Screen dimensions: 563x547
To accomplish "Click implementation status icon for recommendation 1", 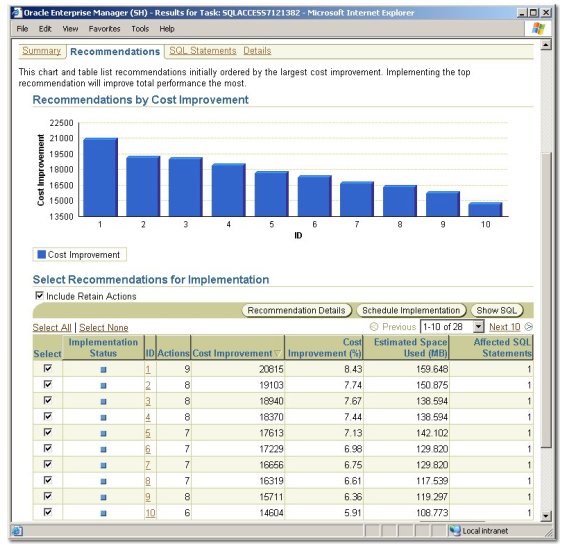I will 103,370.
